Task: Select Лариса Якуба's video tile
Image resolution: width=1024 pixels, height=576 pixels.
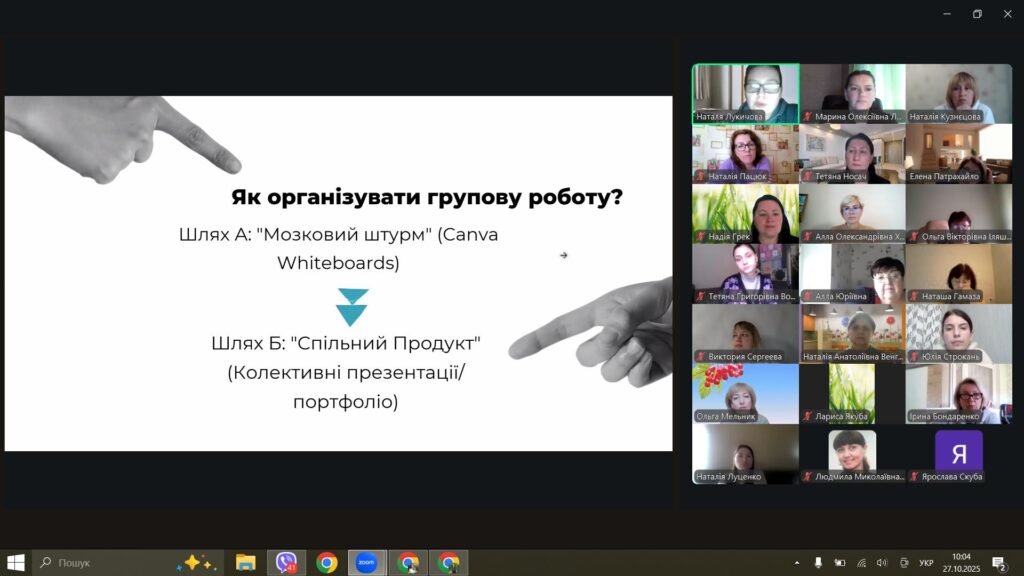Action: click(852, 393)
